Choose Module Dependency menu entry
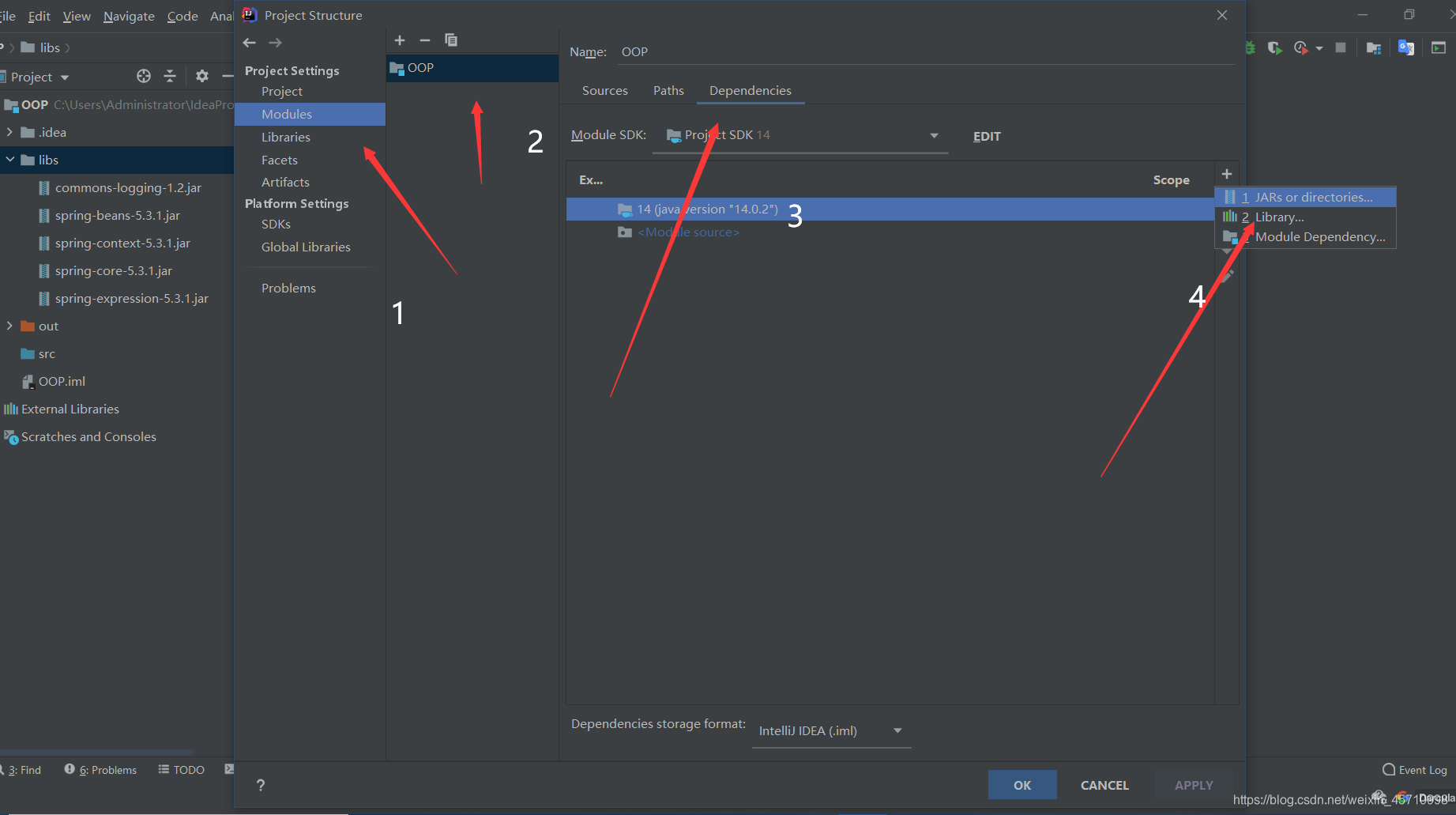The height and width of the screenshot is (815, 1456). point(1305,236)
